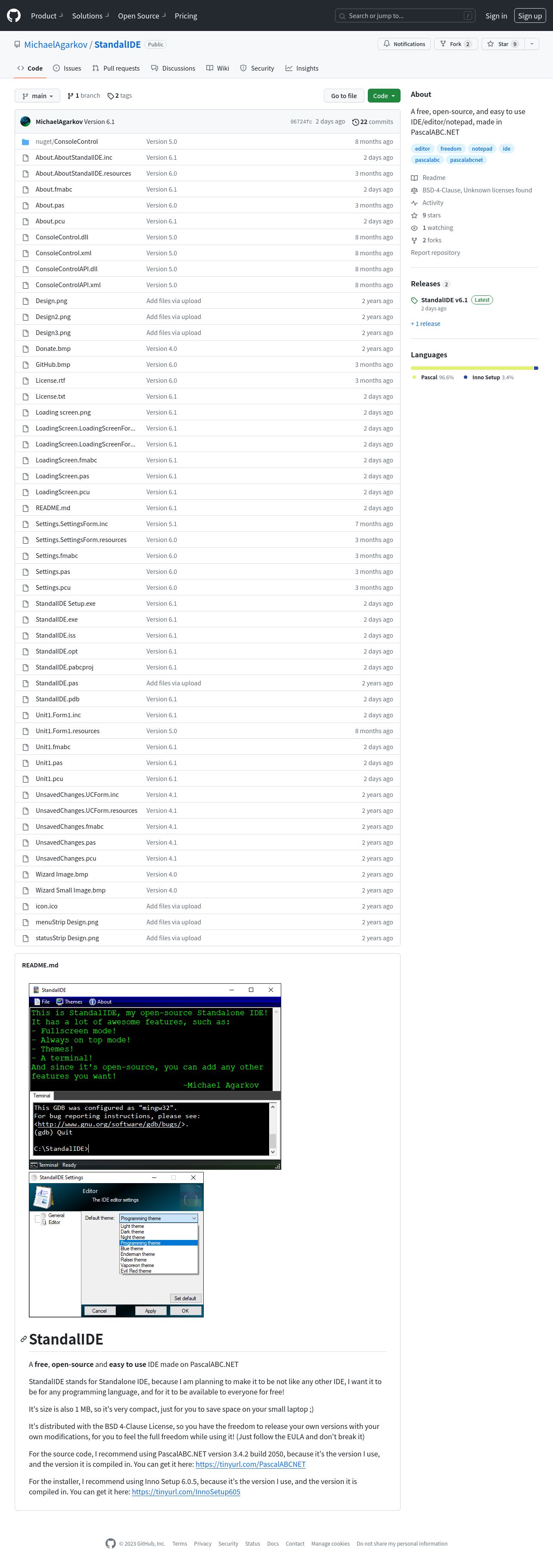The height and width of the screenshot is (1568, 553).
Task: Click the freedom topic tag
Action: pyautogui.click(x=450, y=149)
